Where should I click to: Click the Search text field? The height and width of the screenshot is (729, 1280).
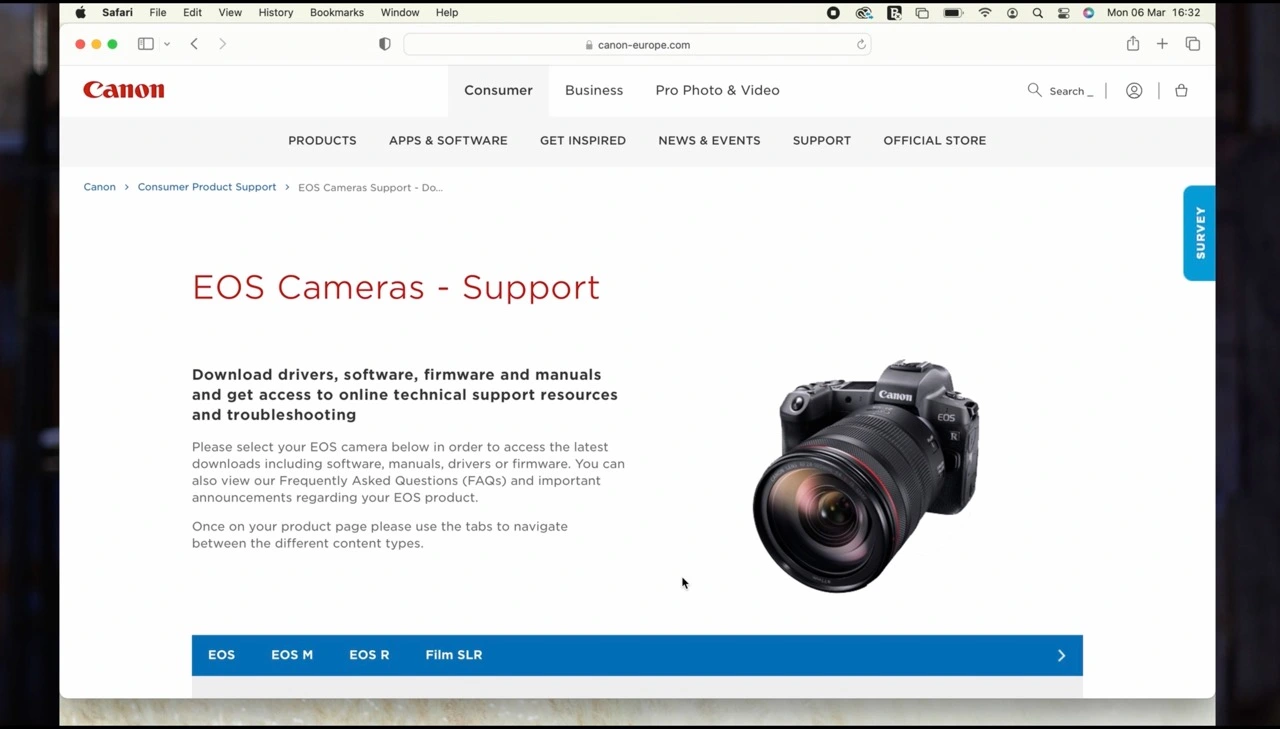(1071, 91)
